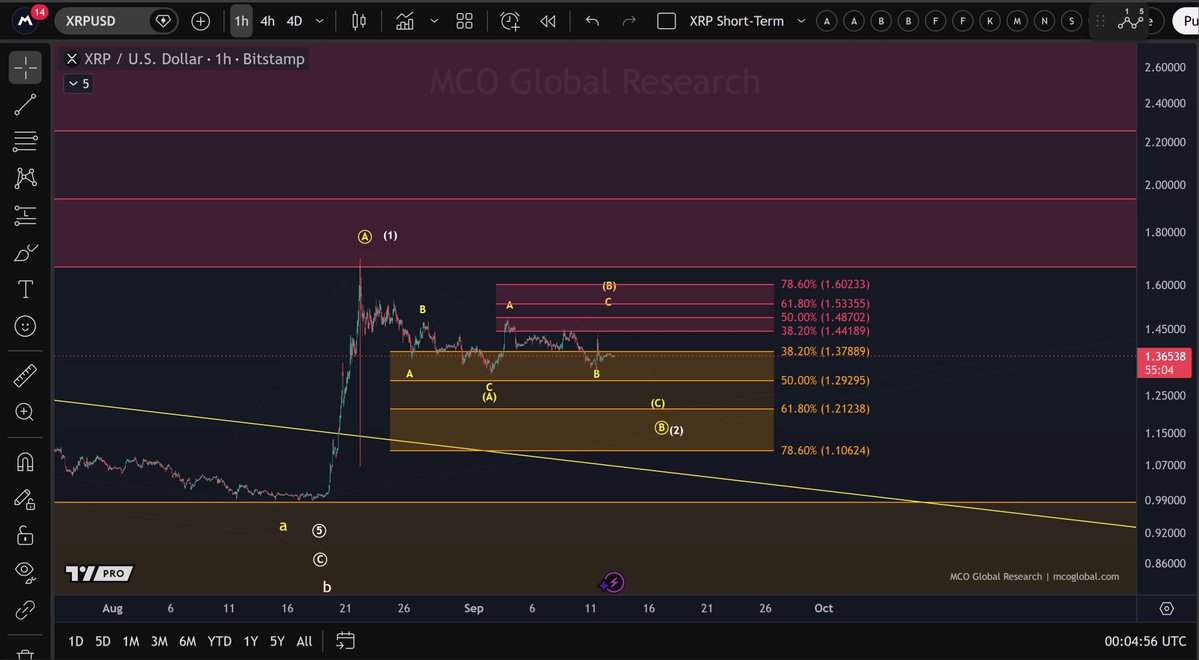Select the ruler measure tool

[x=25, y=376]
